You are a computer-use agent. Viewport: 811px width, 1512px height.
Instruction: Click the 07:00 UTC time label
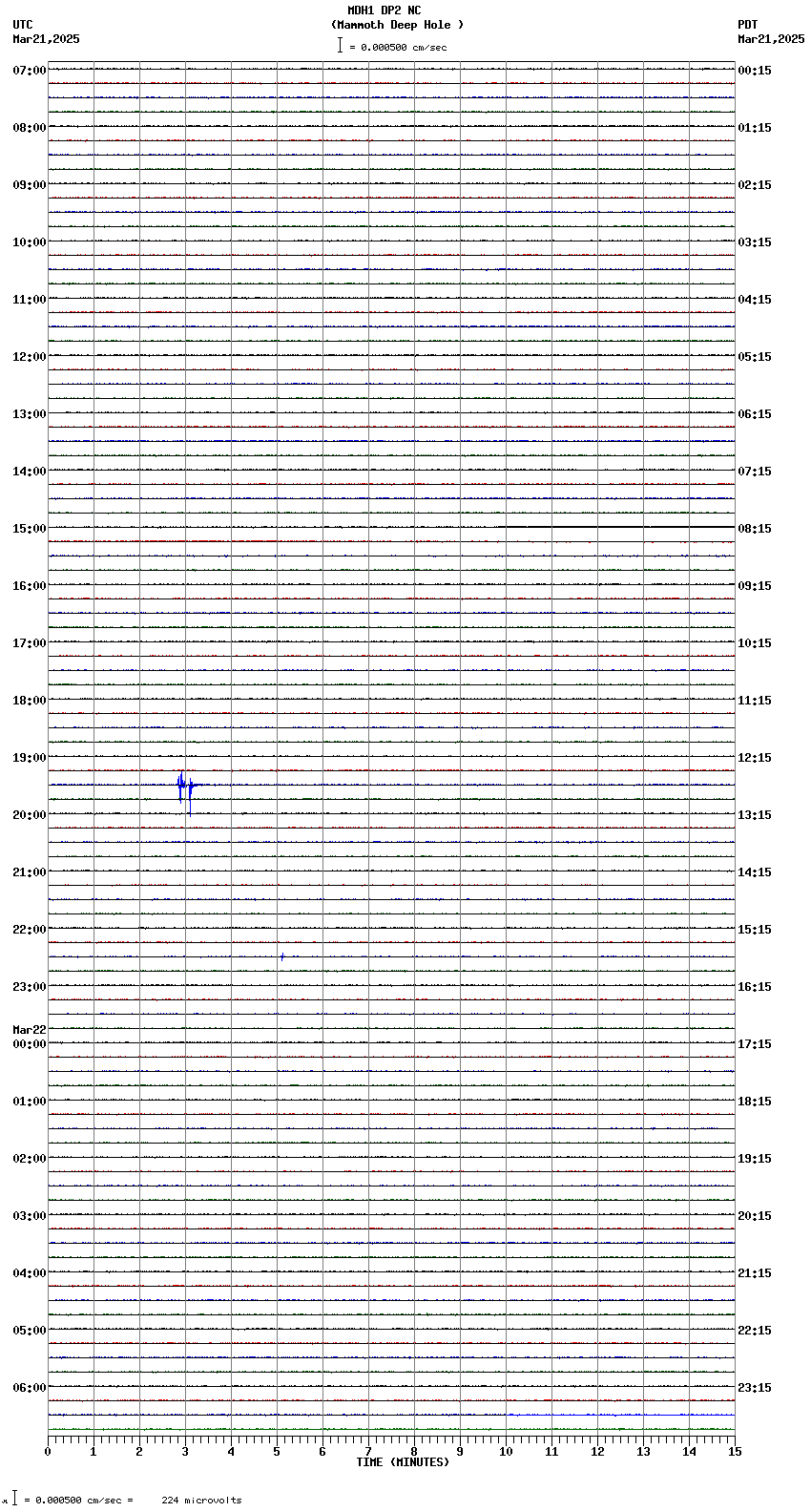tap(30, 71)
